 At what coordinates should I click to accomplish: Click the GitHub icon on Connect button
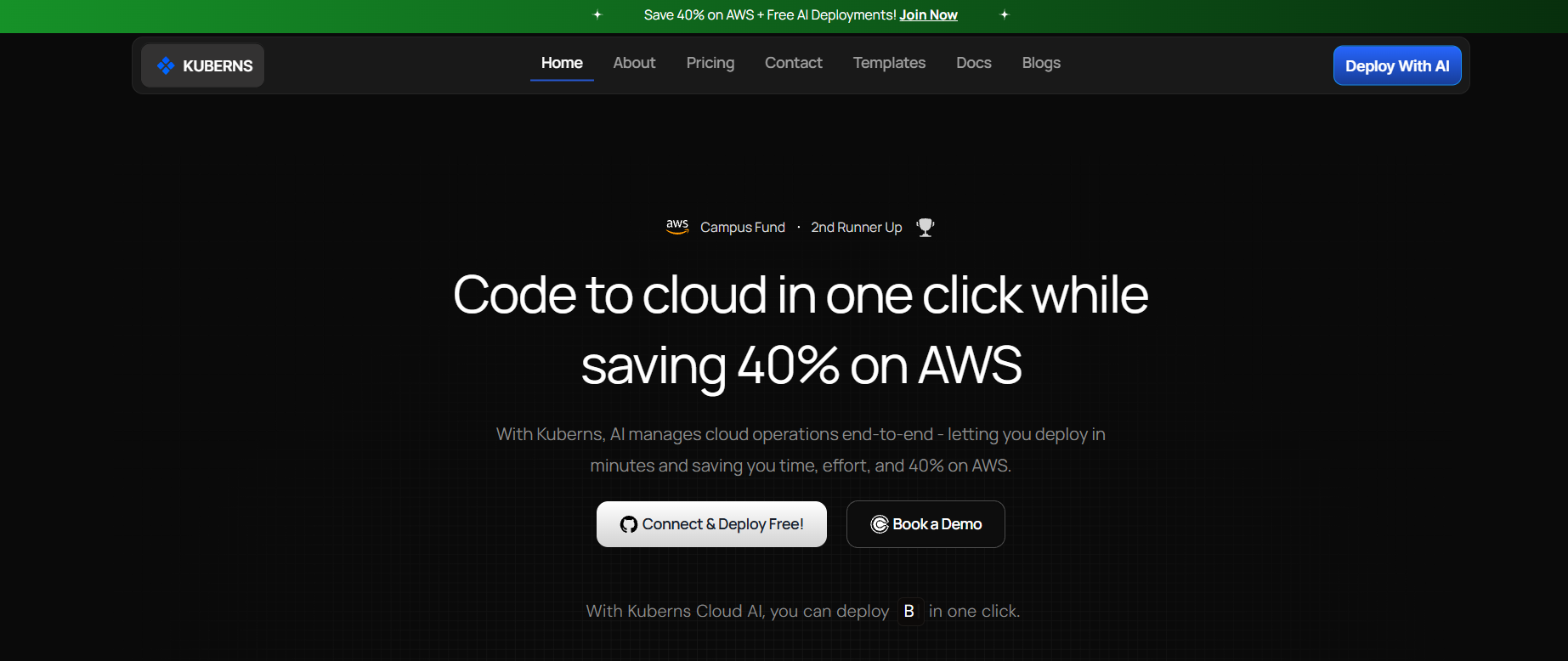pos(629,524)
